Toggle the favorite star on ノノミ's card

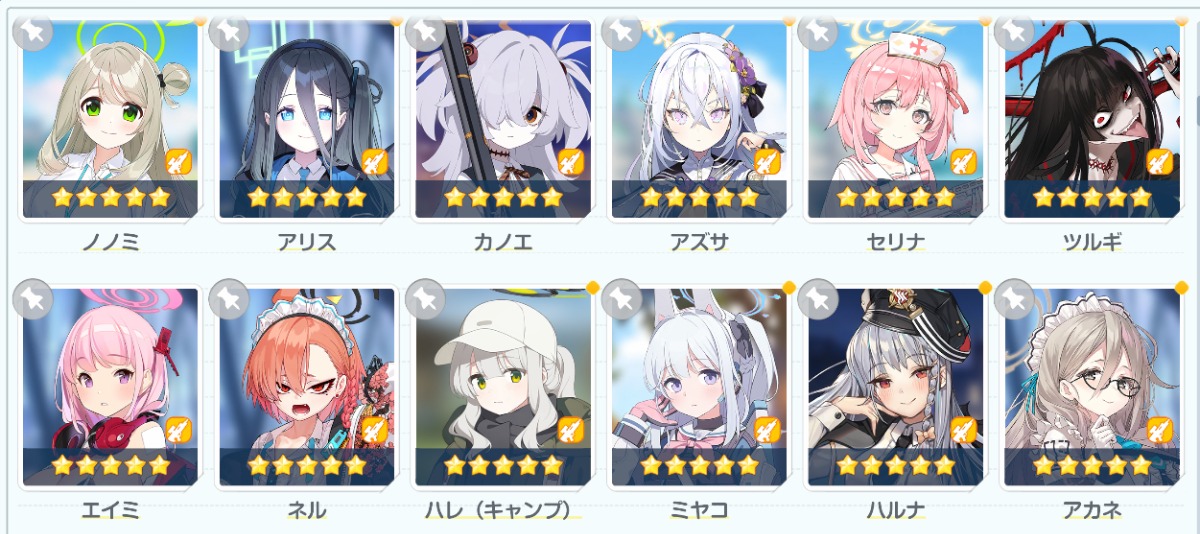(32, 31)
